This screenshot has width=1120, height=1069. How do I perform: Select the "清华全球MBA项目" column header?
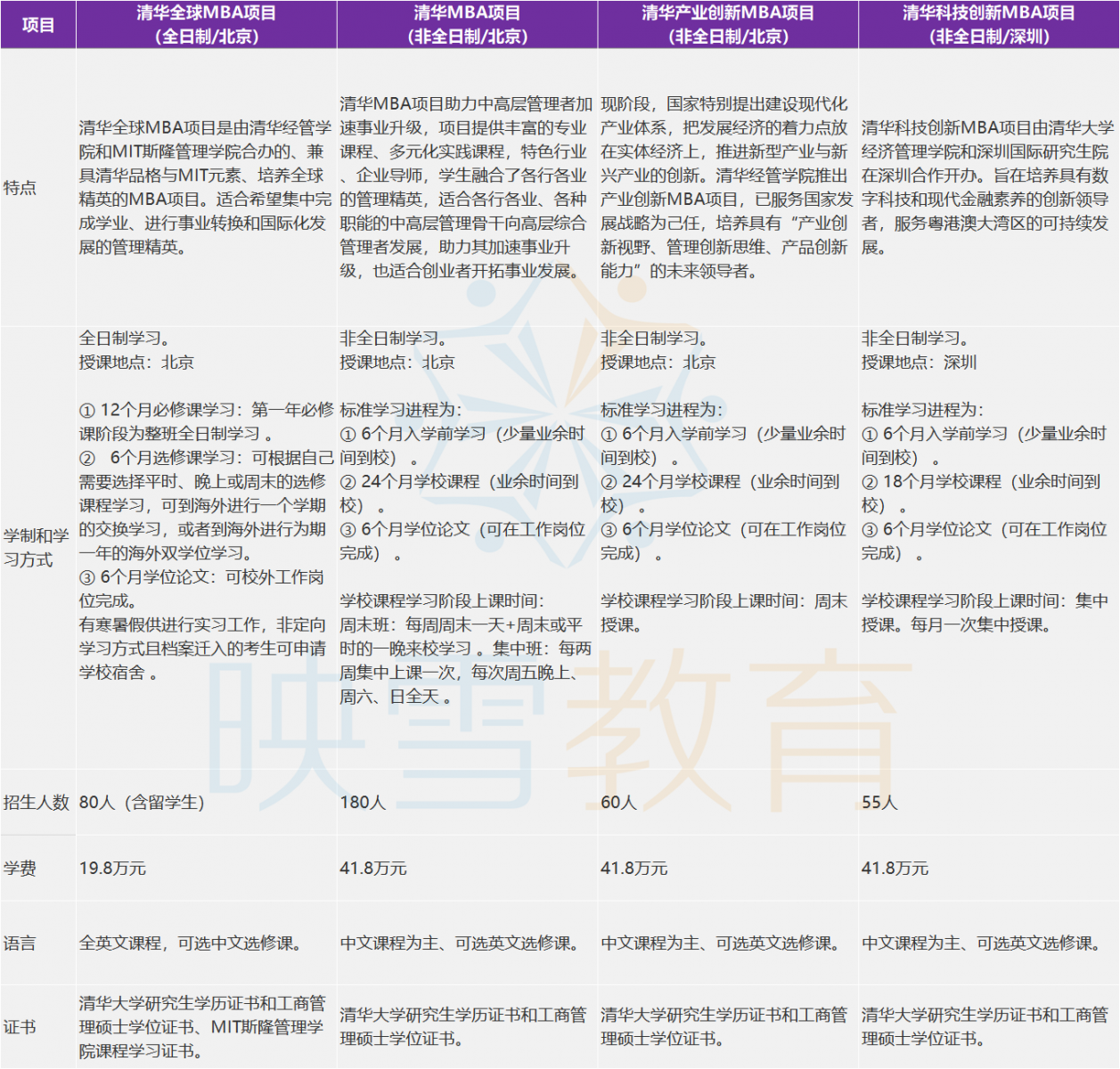207,25
